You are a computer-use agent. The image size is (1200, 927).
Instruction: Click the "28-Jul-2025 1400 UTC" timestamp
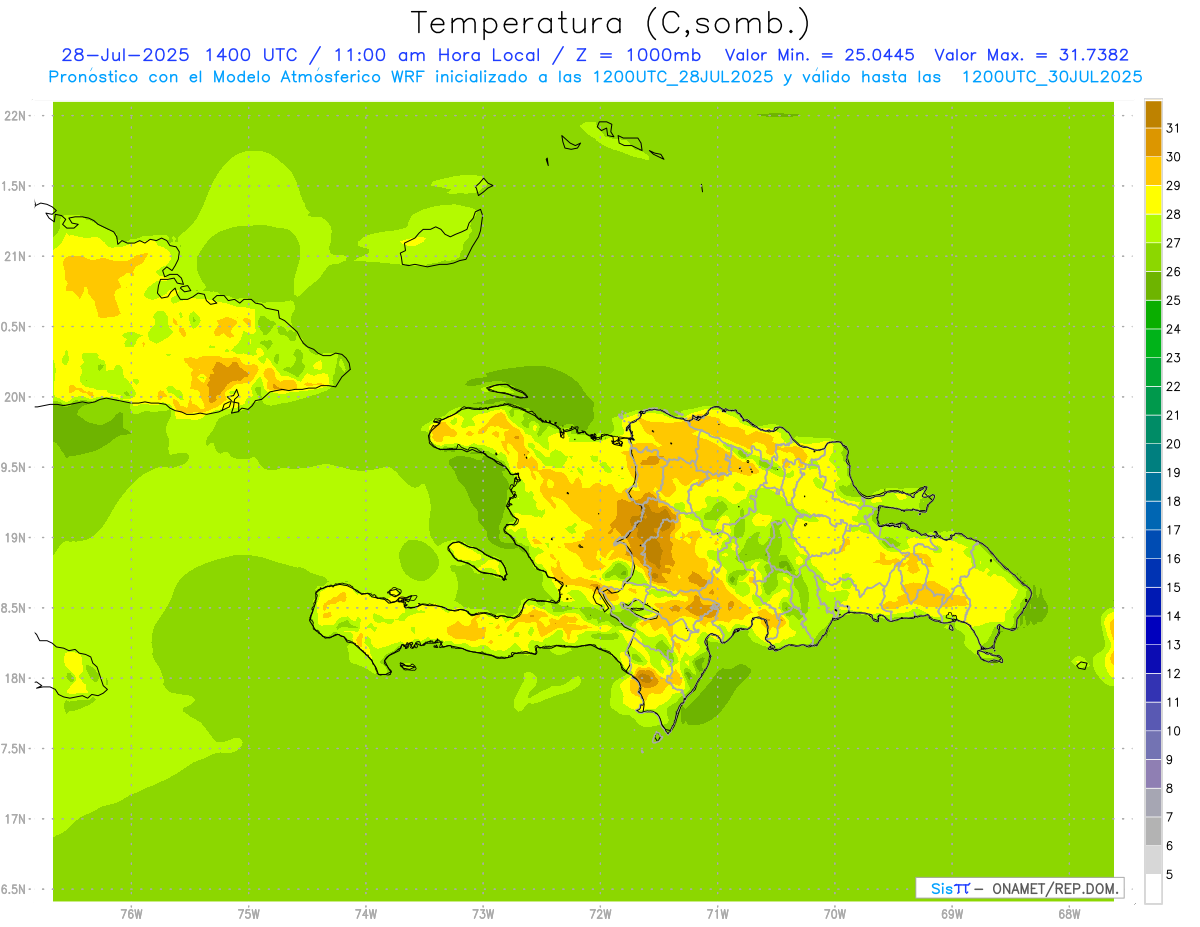(179, 55)
